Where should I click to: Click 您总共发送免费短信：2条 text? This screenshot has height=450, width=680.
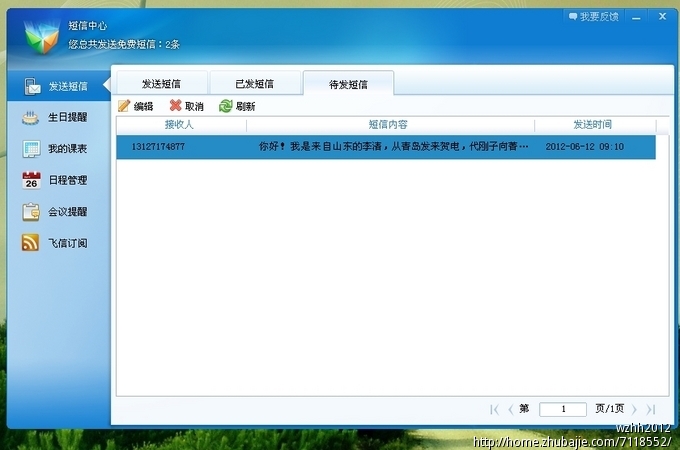click(x=124, y=44)
